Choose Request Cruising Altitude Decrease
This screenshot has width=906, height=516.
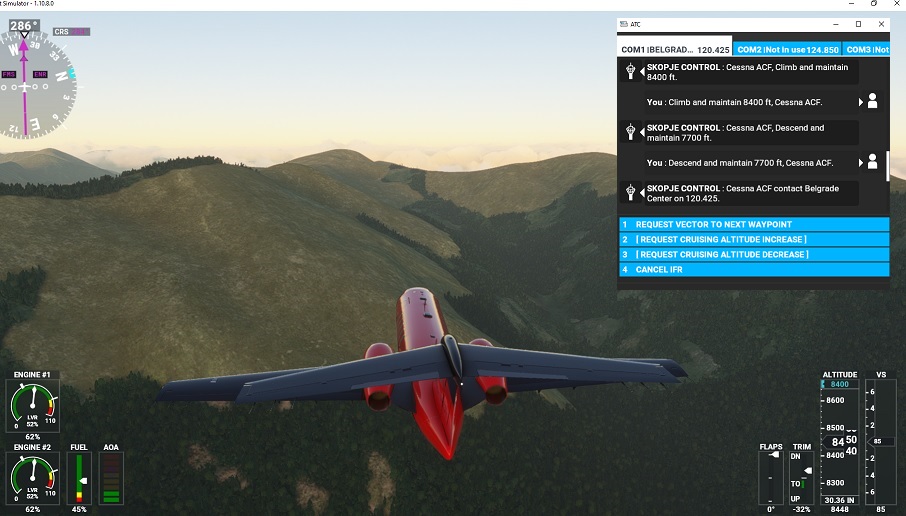click(754, 254)
